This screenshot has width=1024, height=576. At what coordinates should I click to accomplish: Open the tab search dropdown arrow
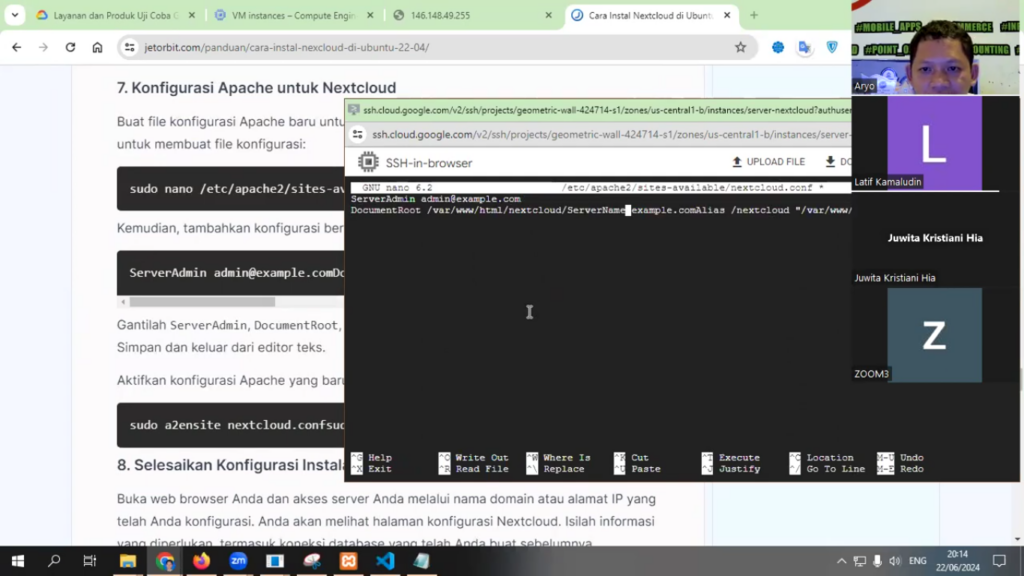point(15,15)
